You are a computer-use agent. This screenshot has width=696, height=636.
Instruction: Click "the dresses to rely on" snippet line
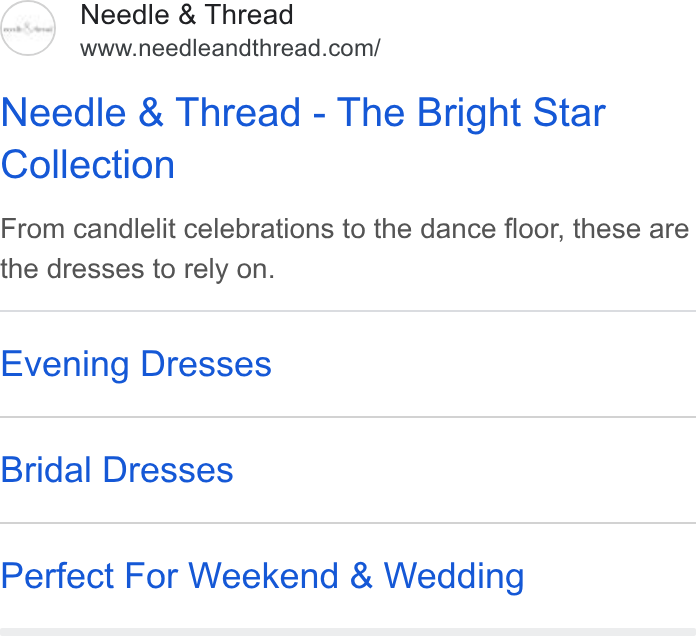tap(138, 269)
